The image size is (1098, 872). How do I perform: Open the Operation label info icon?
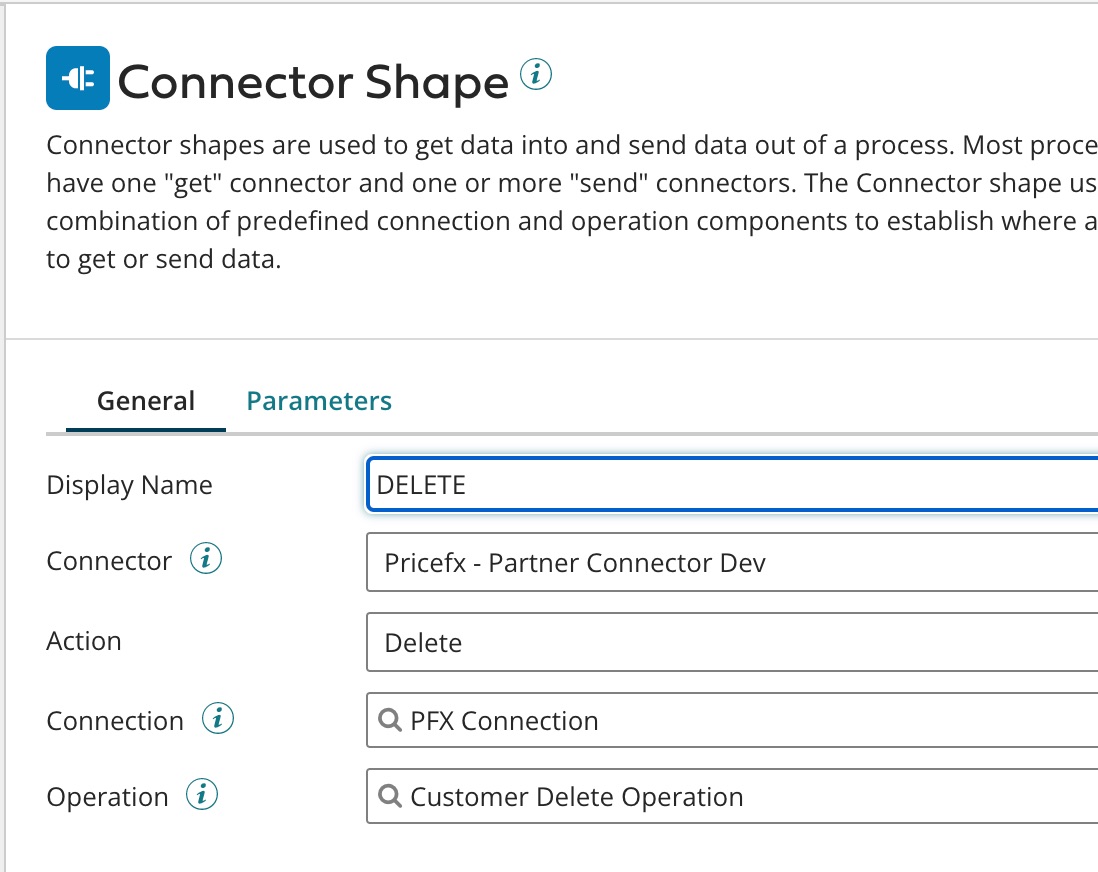click(202, 796)
